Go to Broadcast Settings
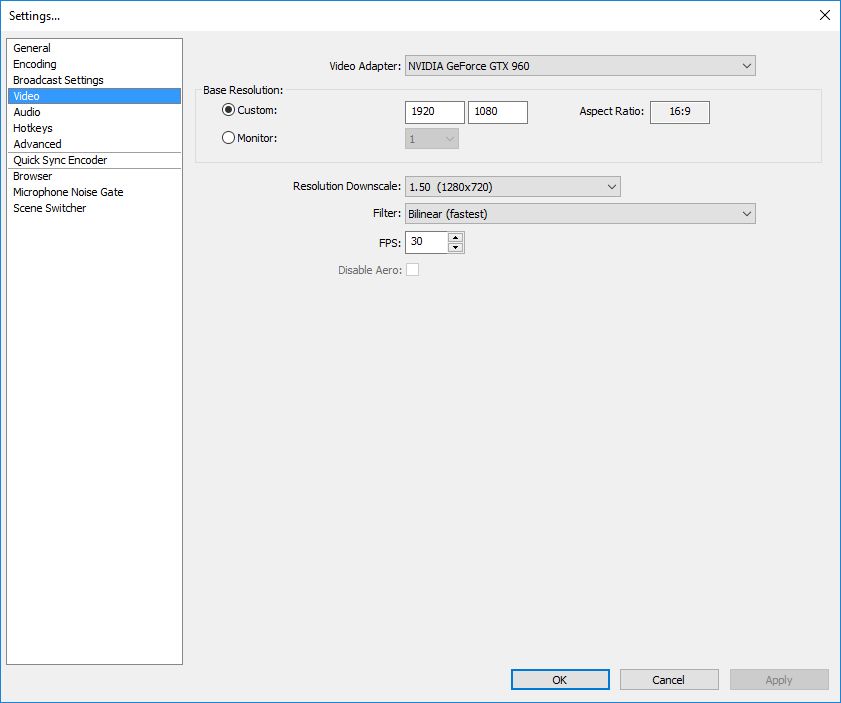Viewport: 841px width, 703px height. coord(58,80)
